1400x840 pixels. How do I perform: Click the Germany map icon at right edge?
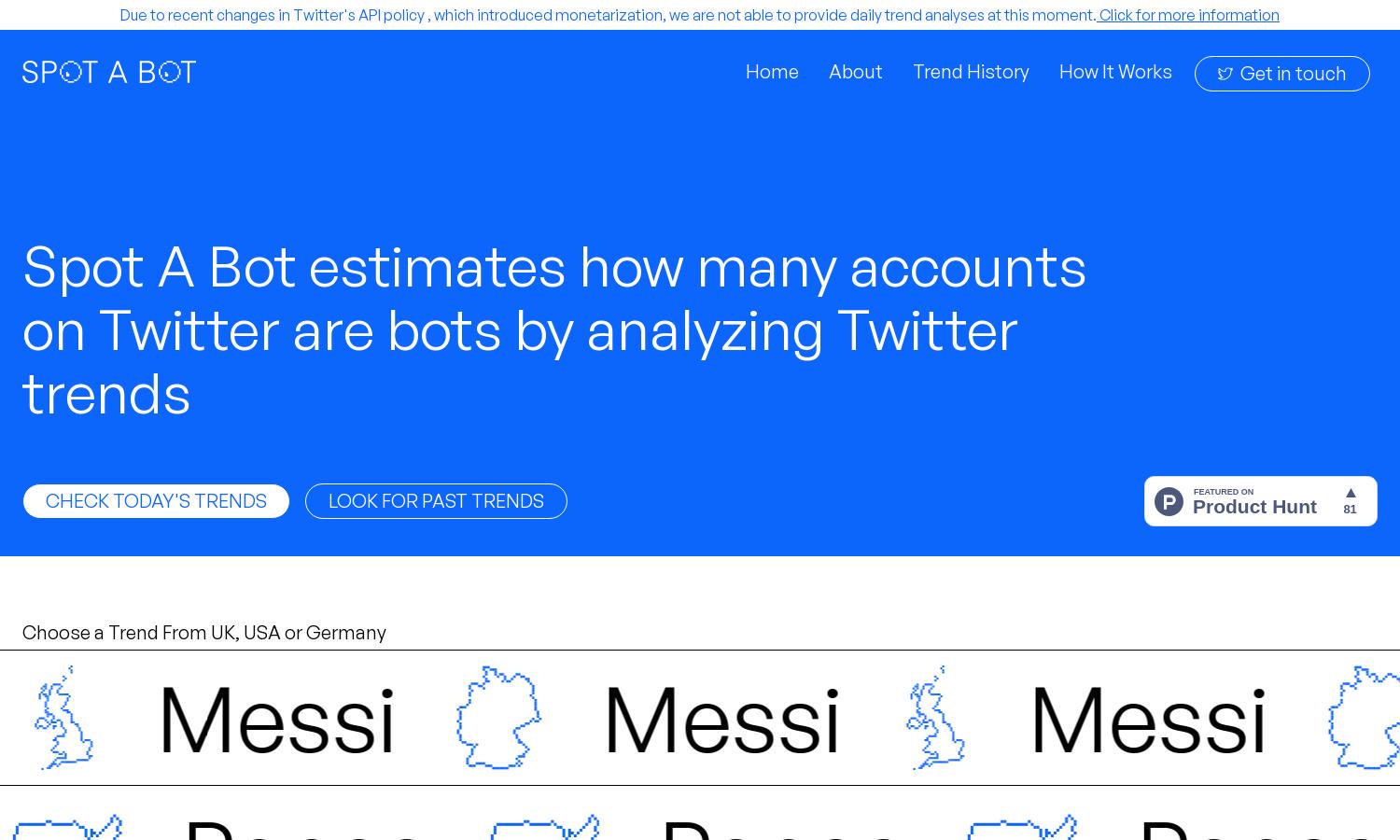point(1365,718)
